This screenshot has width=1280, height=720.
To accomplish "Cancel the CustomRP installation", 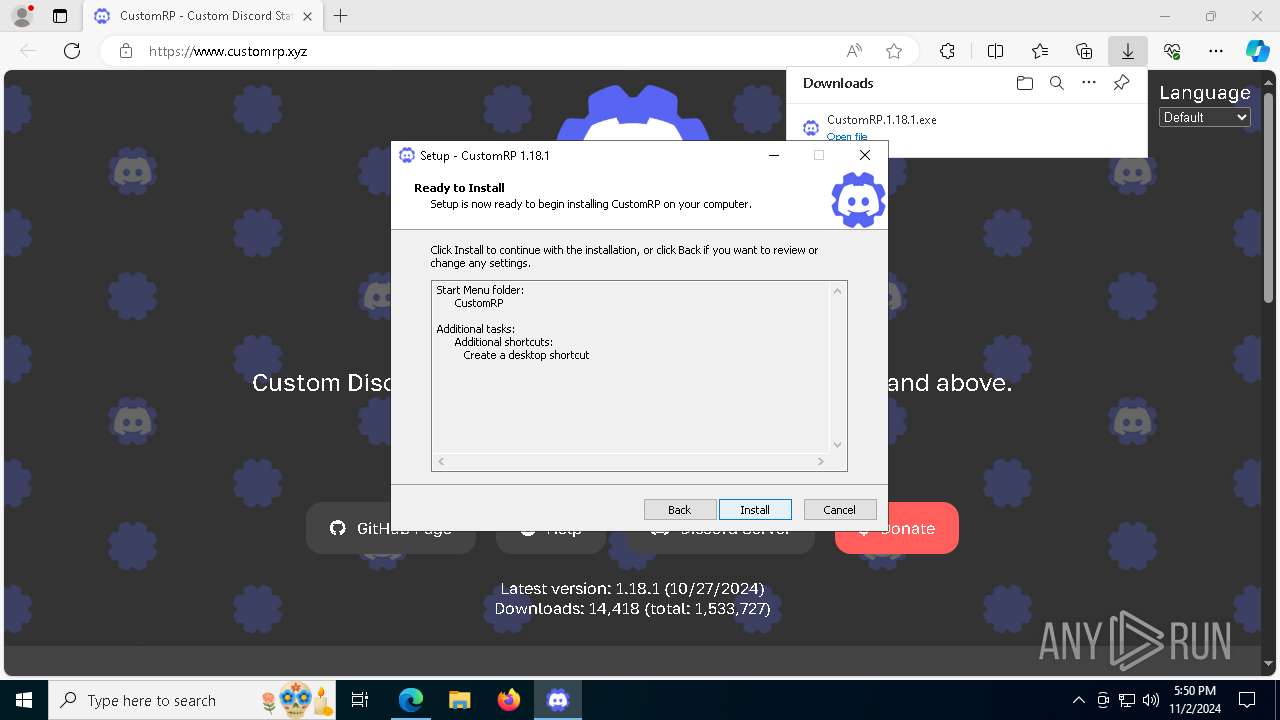I will pyautogui.click(x=840, y=510).
